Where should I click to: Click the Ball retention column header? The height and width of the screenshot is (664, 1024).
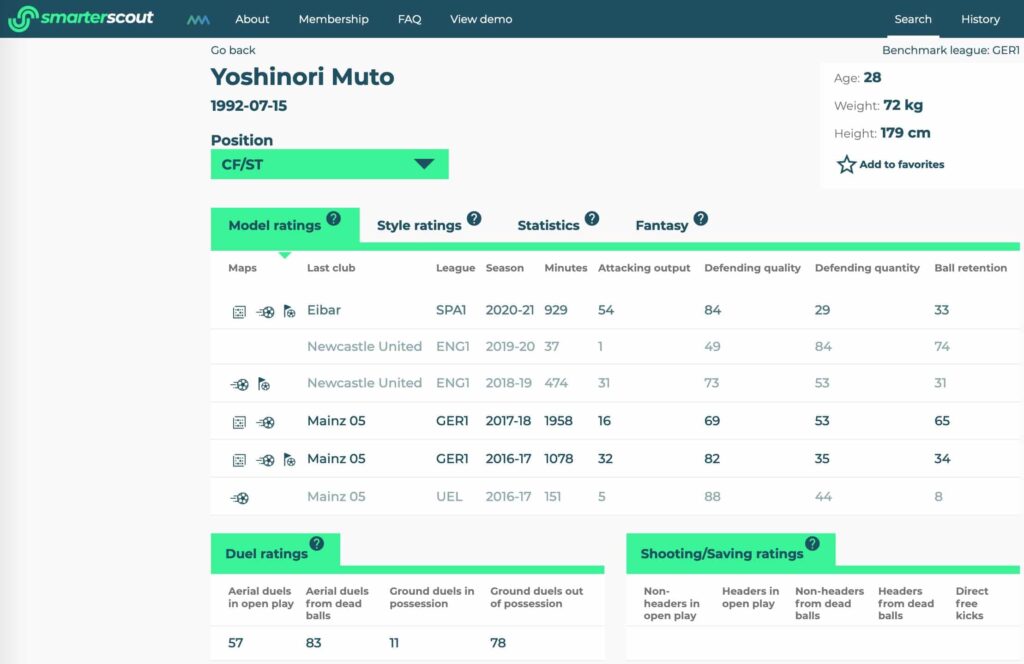click(x=970, y=268)
